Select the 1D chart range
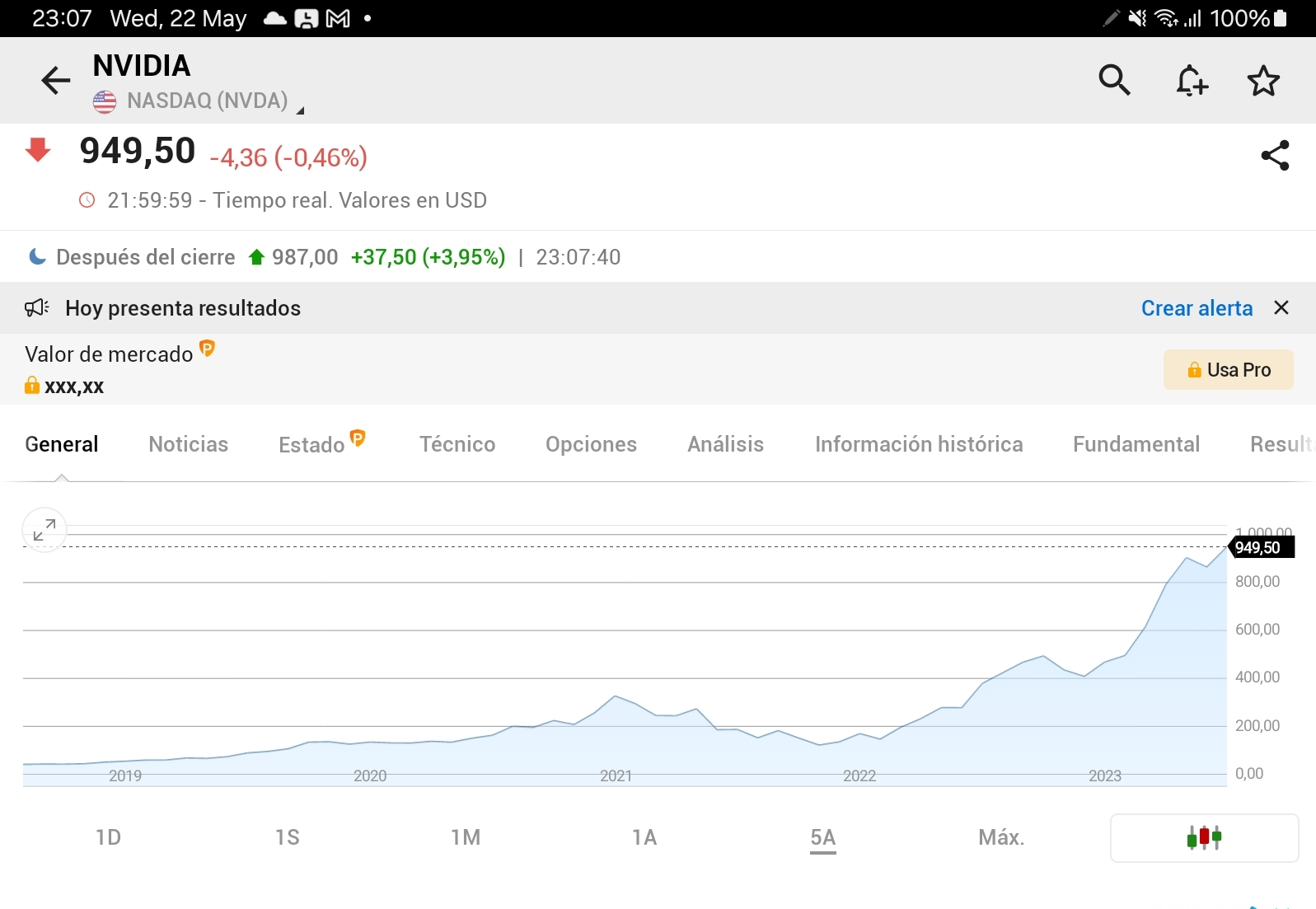 [108, 837]
